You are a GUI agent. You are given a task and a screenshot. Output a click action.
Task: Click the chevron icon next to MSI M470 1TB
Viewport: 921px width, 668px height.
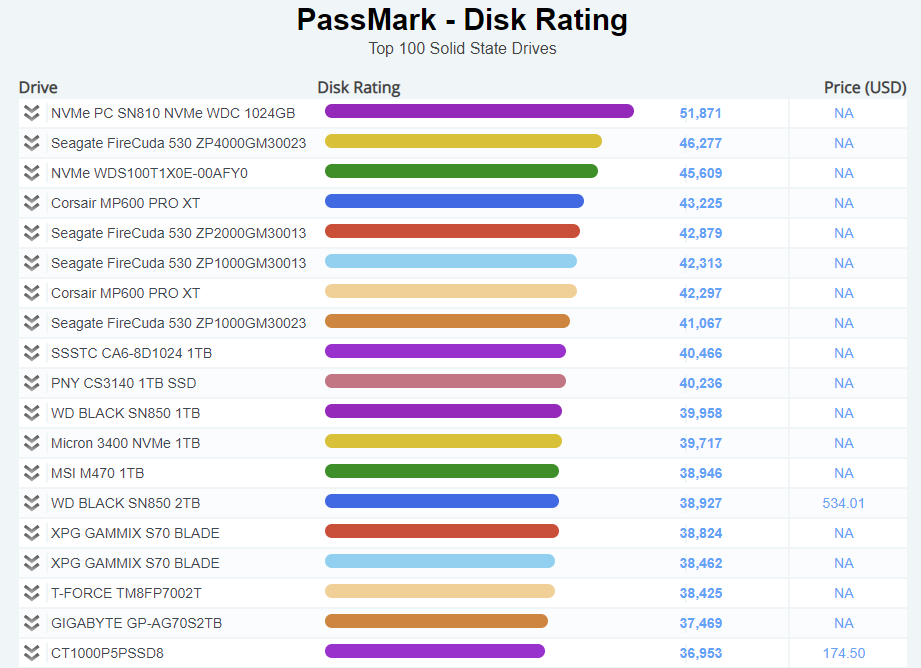click(31, 473)
